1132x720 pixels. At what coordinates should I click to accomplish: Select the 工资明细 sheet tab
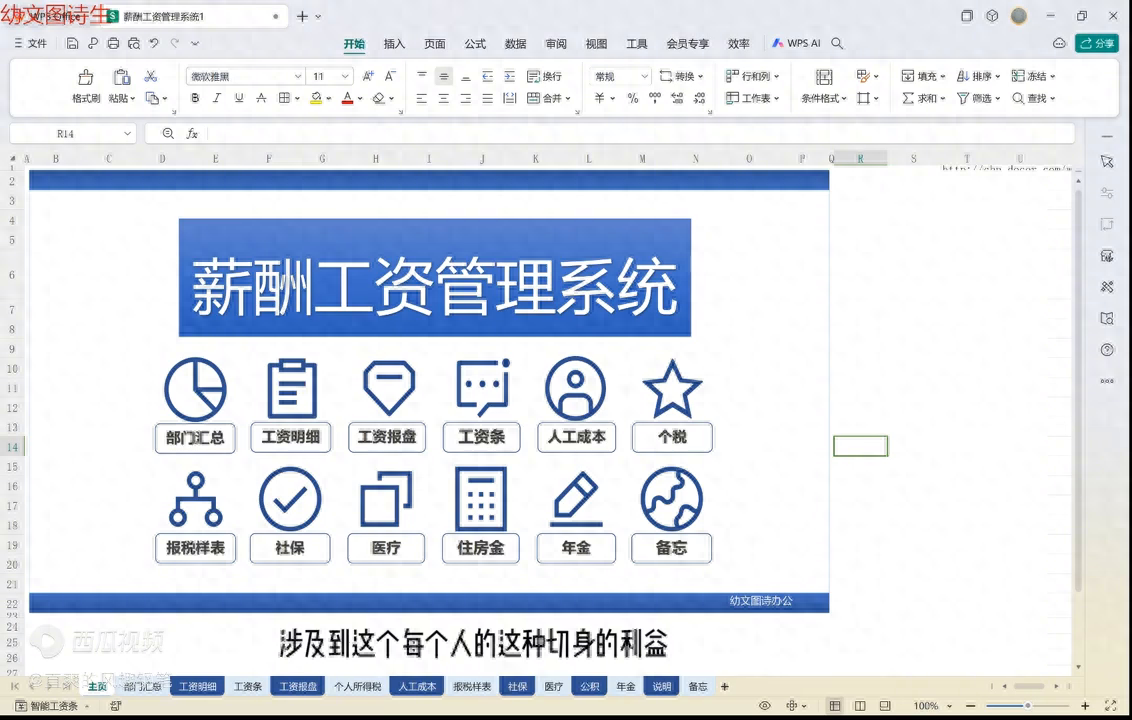[x=197, y=687]
